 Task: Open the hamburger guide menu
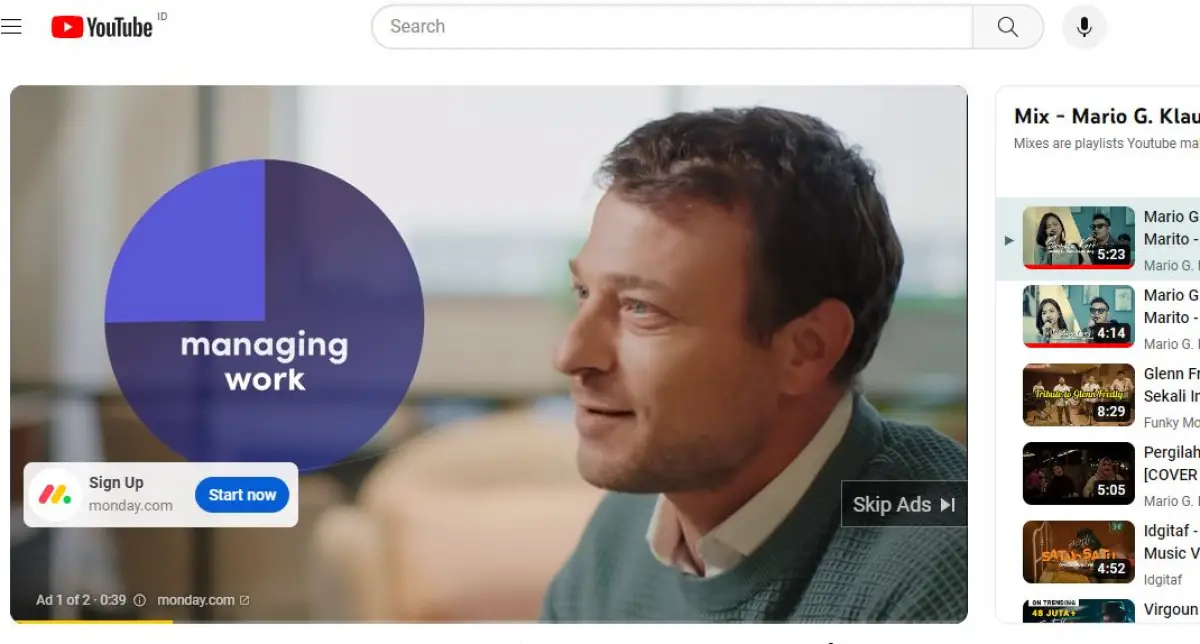pyautogui.click(x=11, y=27)
